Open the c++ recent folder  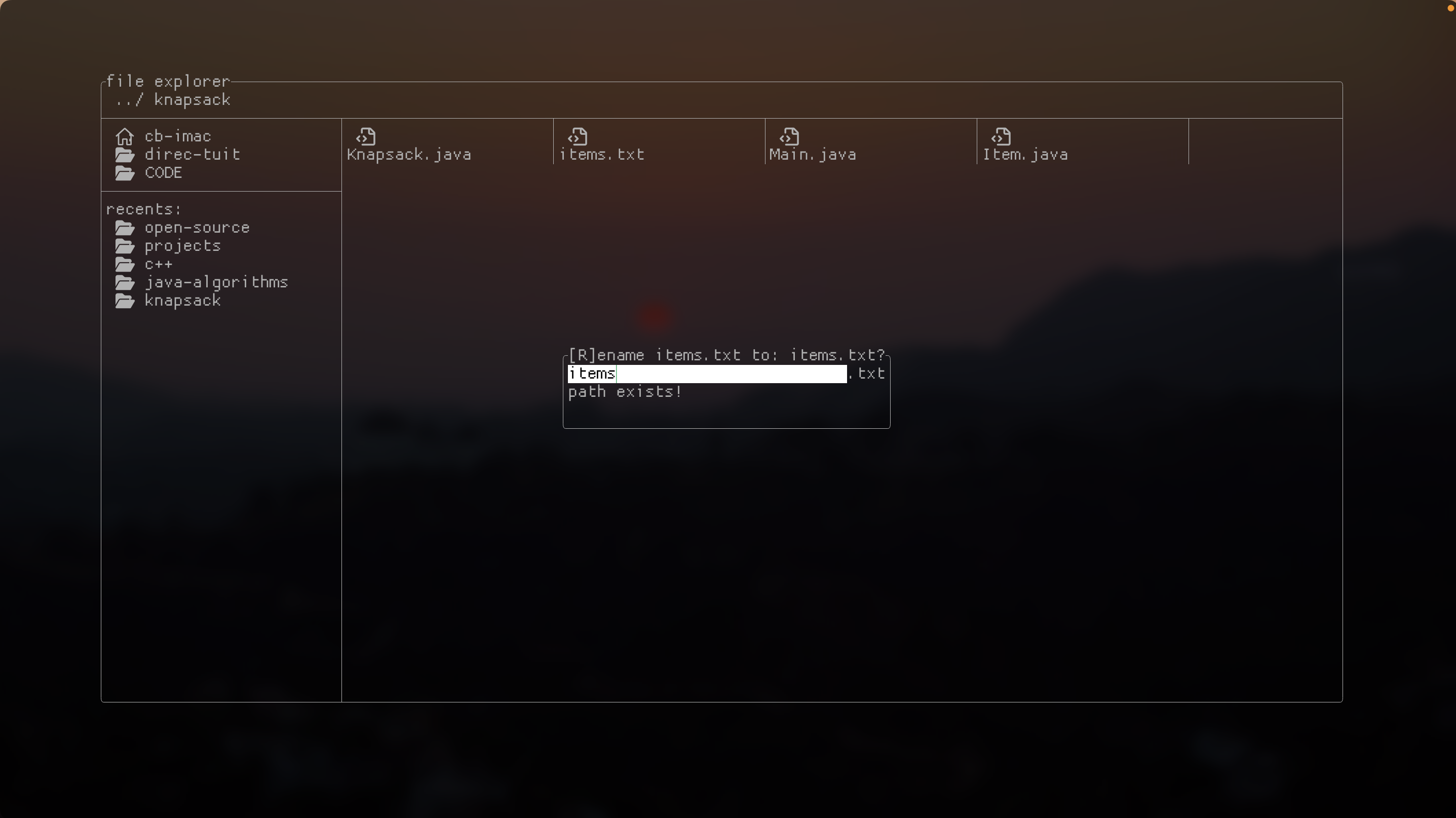(158, 265)
